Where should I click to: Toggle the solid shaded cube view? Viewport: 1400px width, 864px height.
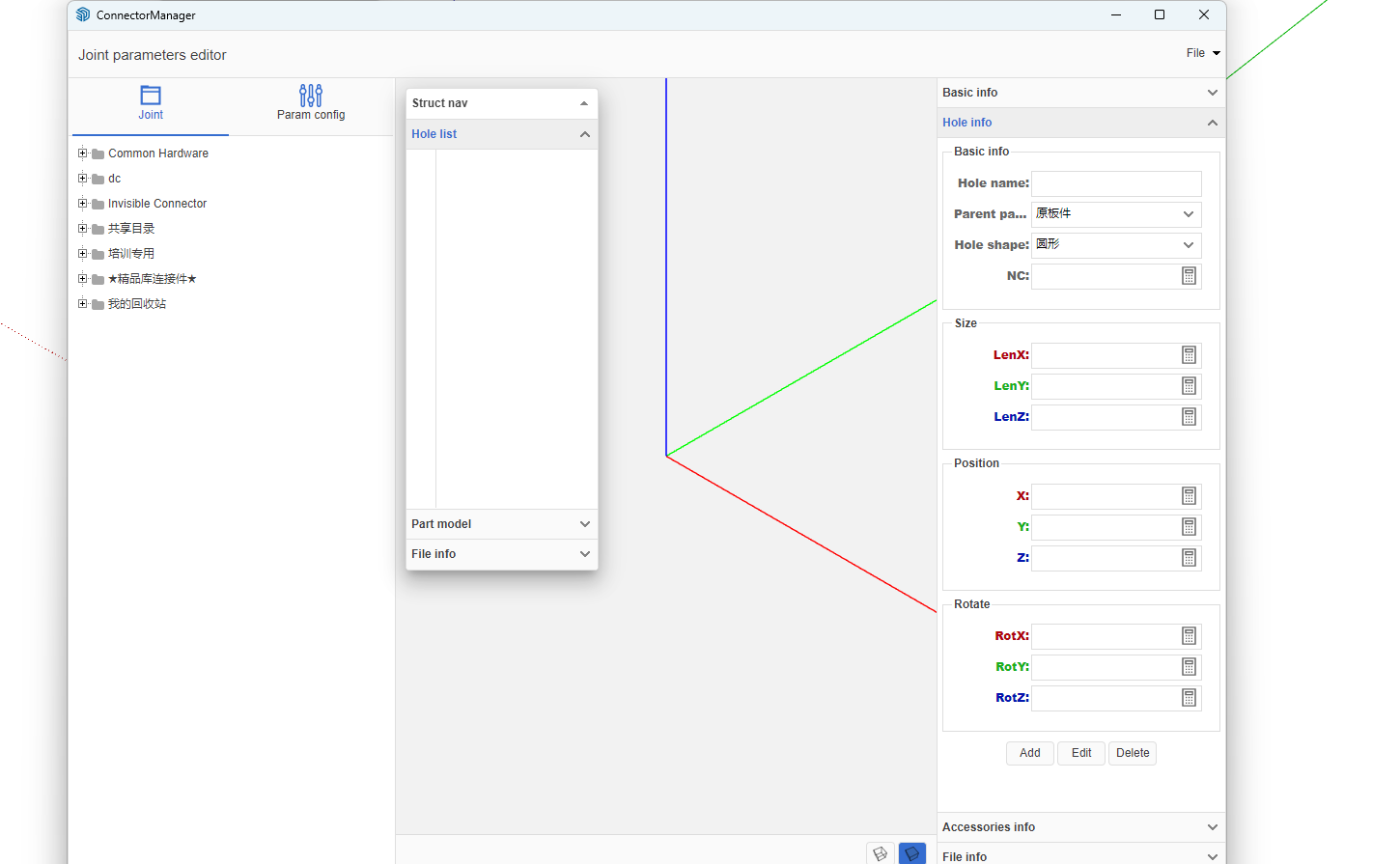[x=911, y=853]
